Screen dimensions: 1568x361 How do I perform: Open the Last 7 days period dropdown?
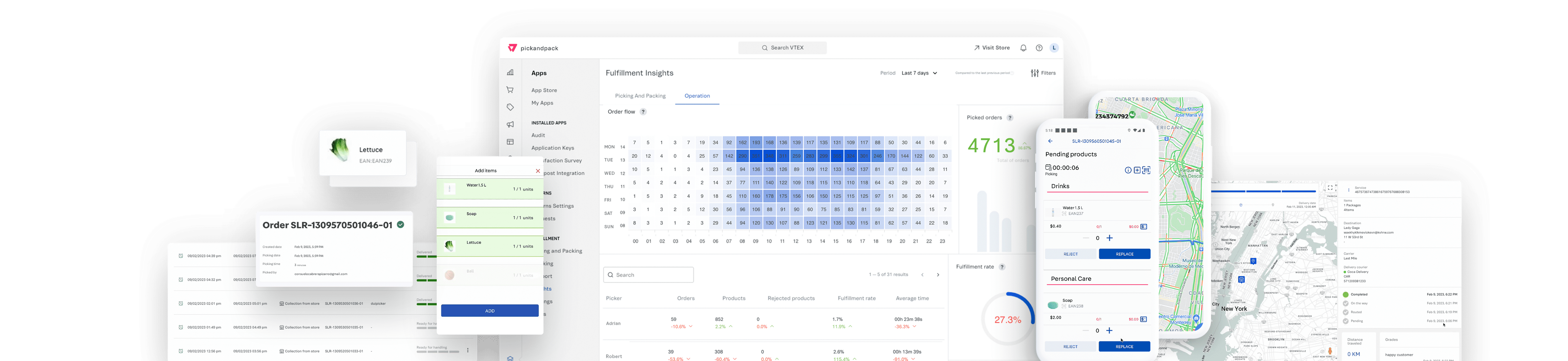click(x=919, y=73)
